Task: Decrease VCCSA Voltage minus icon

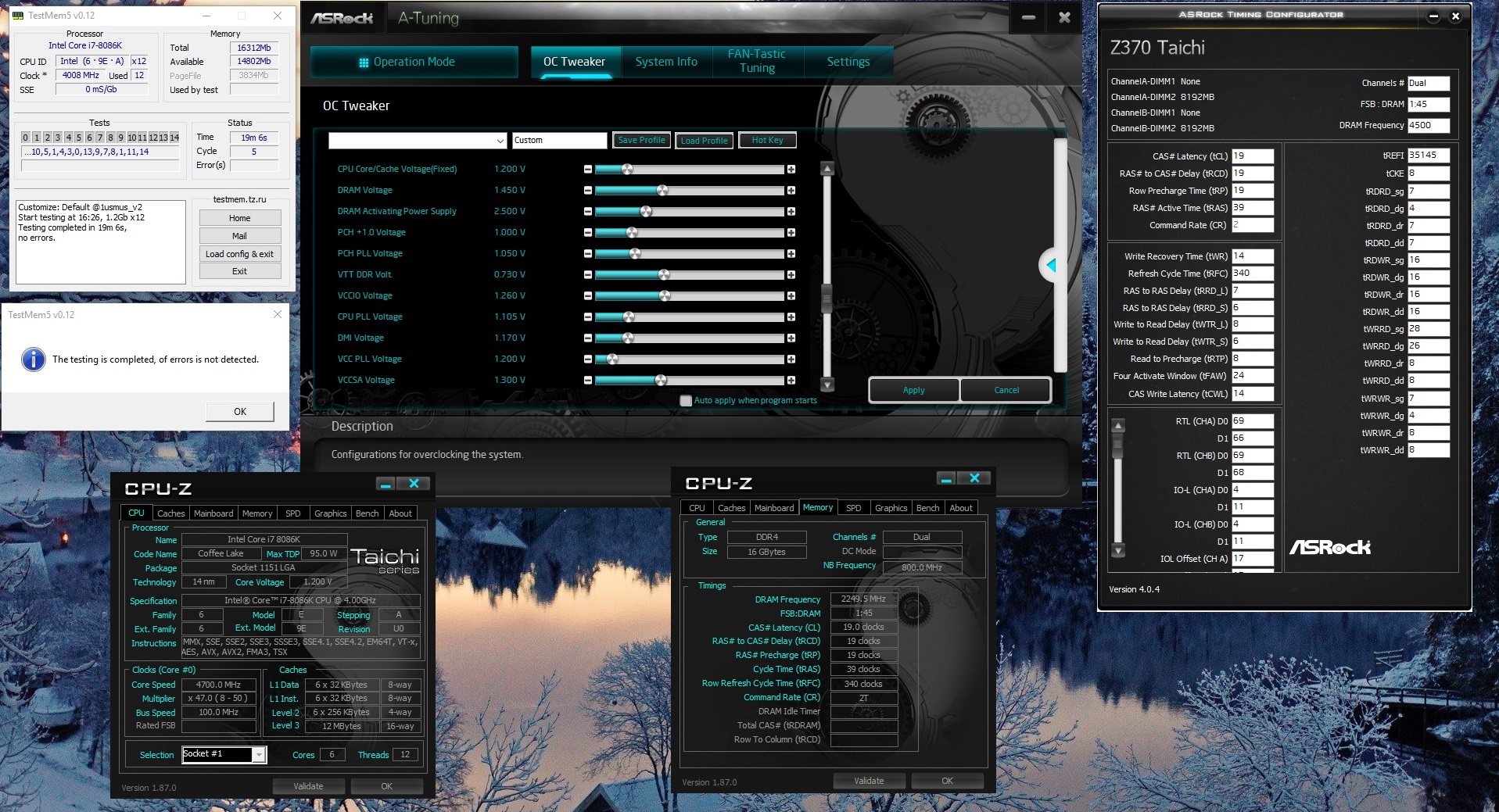Action: (x=588, y=380)
